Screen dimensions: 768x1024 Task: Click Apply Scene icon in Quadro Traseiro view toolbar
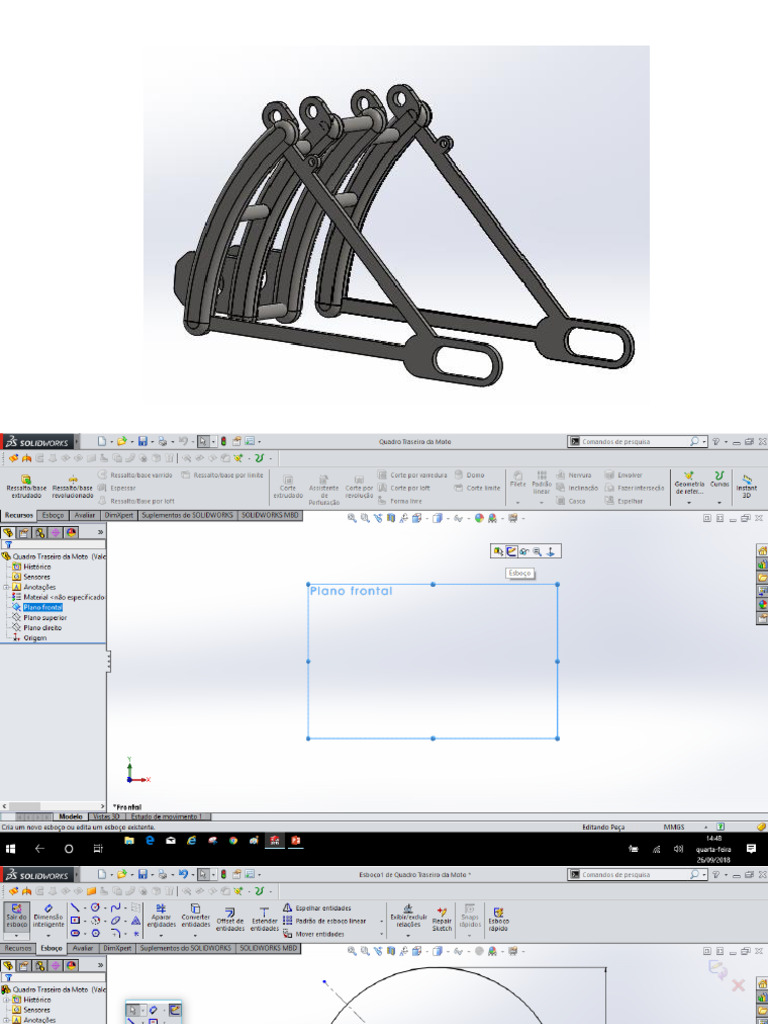tap(493, 518)
